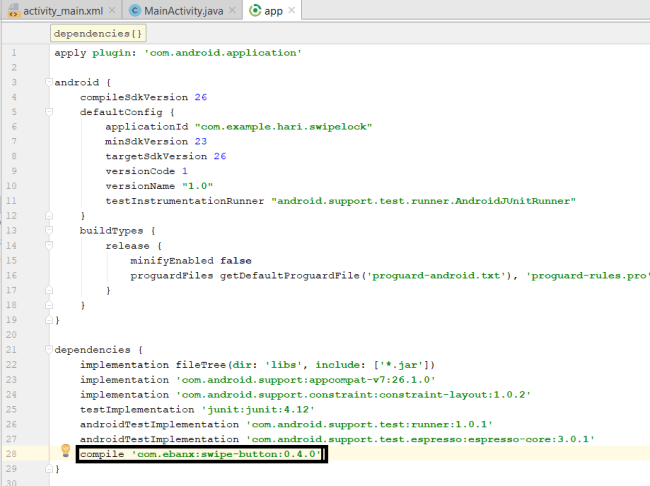Close the app tab

pos(292,10)
